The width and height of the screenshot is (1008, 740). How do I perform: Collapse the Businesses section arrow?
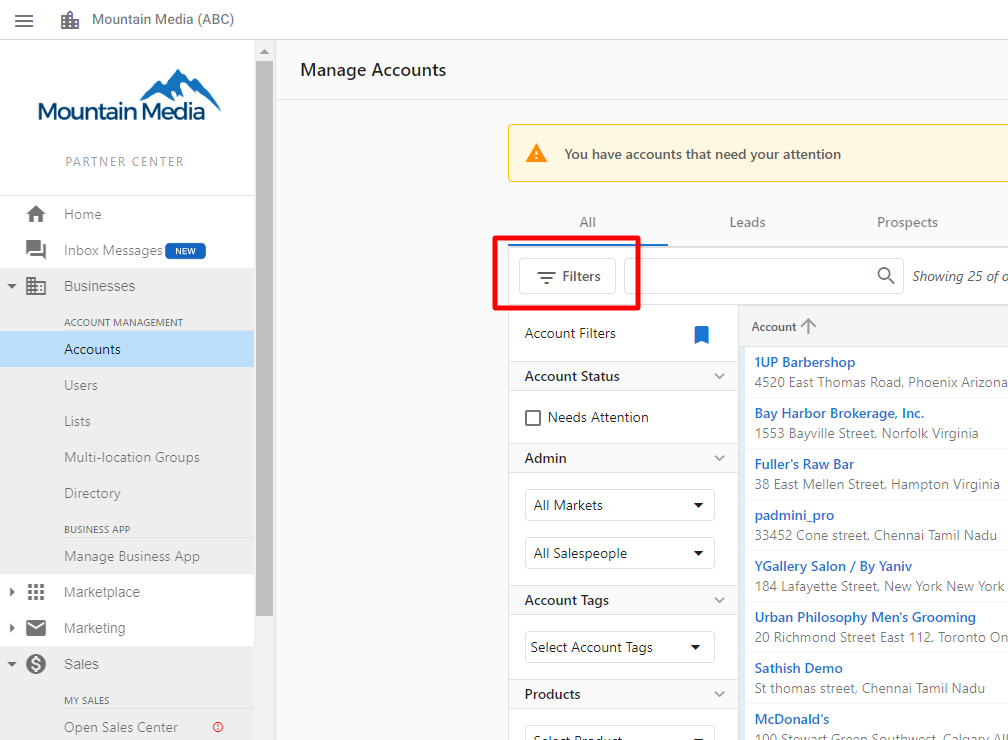(x=12, y=286)
